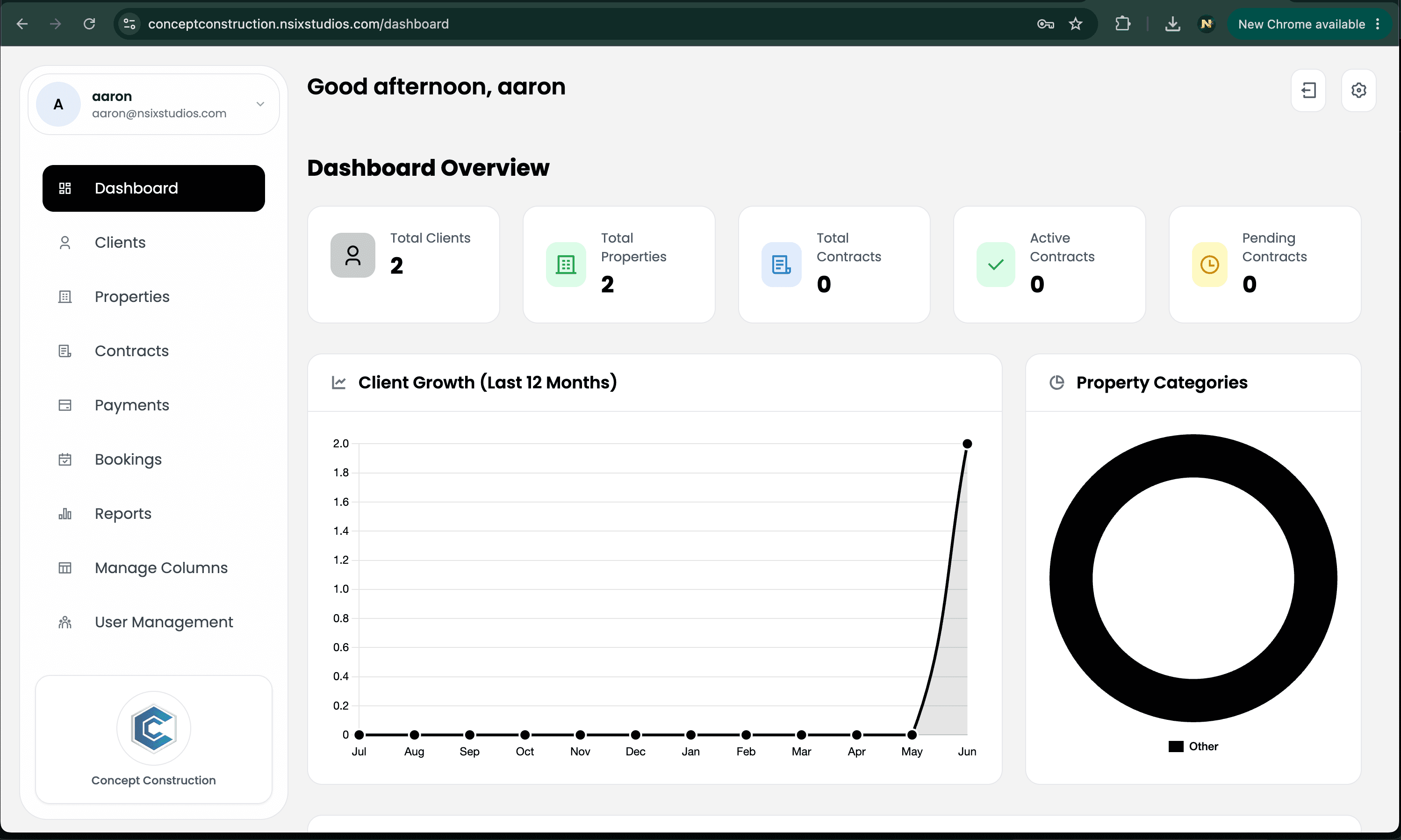1401x840 pixels.
Task: Click the Reports bar chart icon
Action: coord(65,514)
